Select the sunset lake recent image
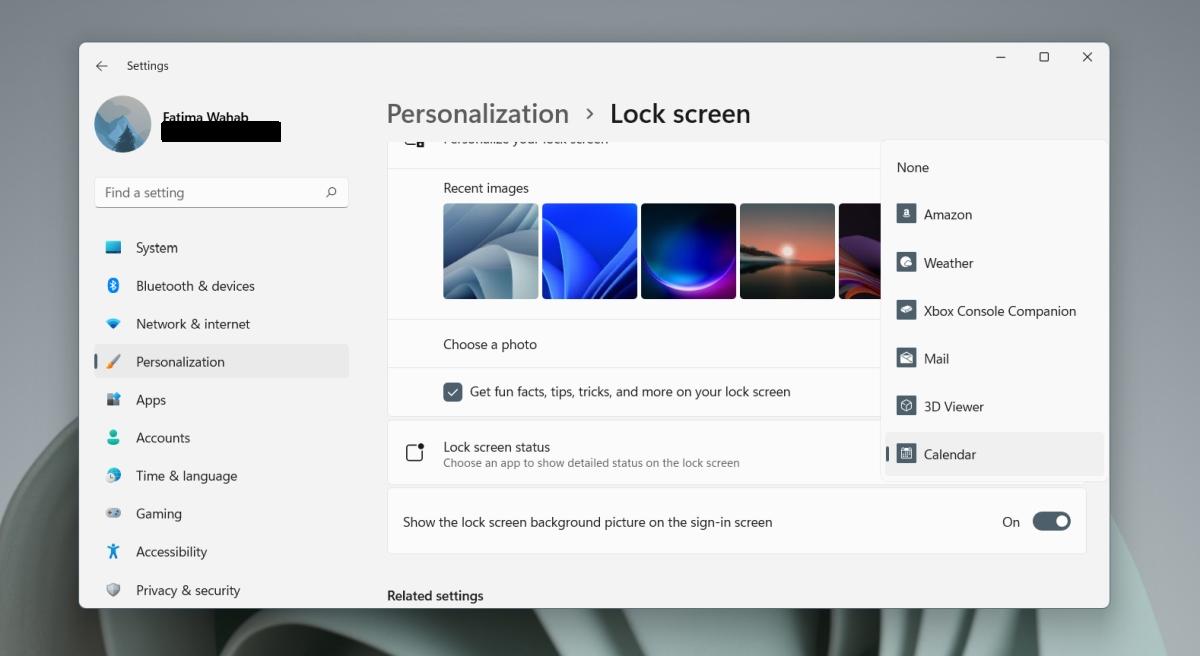 [787, 251]
